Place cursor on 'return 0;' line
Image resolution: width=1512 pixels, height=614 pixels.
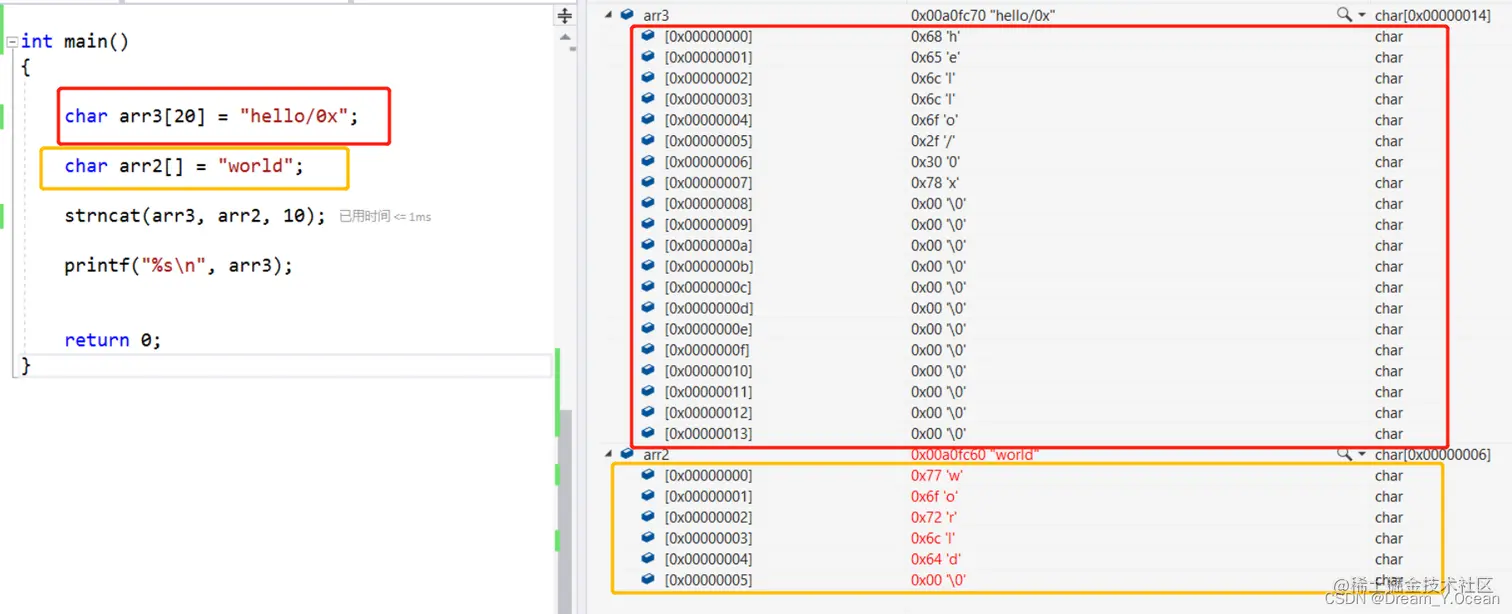(x=113, y=340)
